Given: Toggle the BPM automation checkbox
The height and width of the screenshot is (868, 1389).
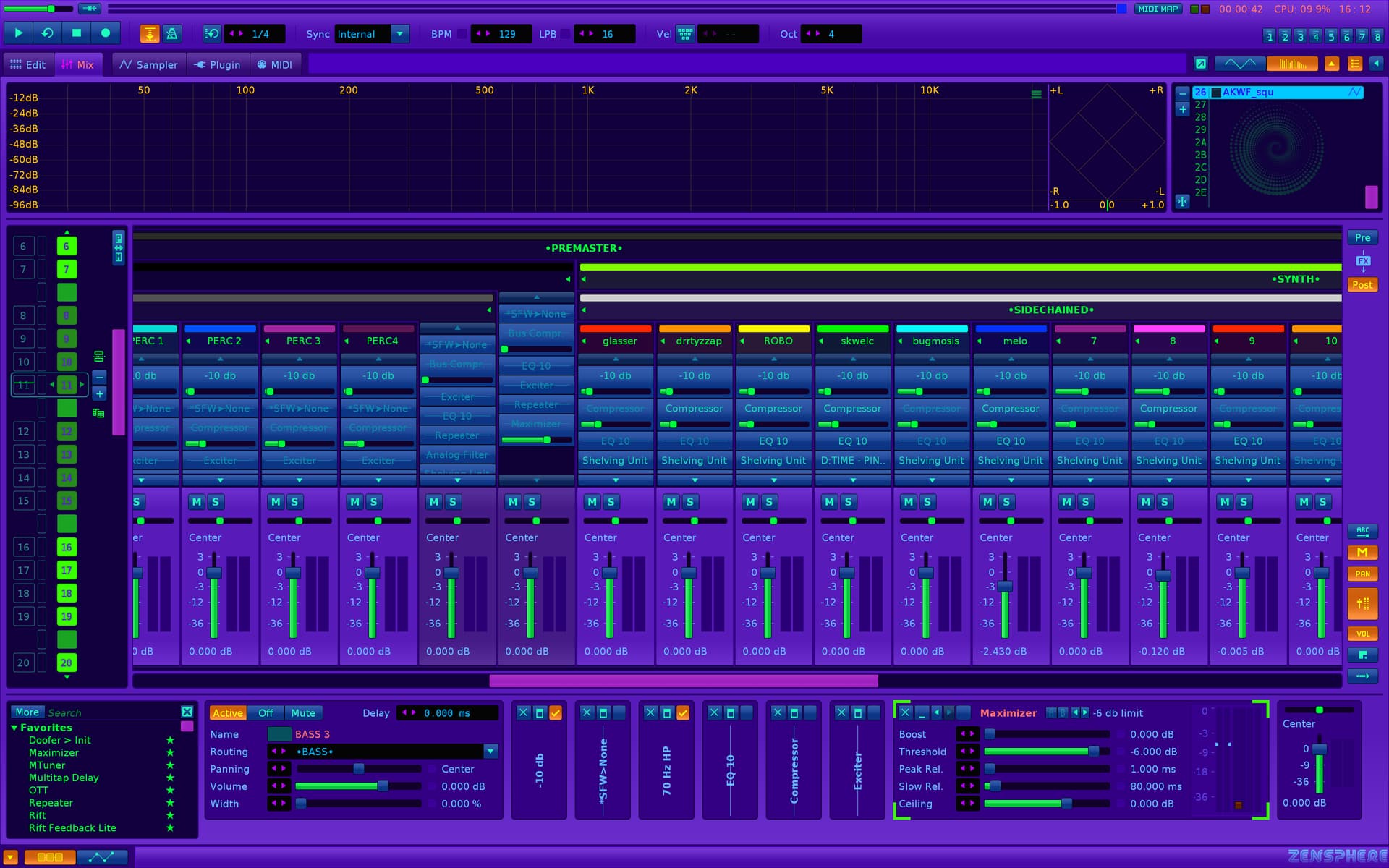Looking at the screenshot, I should pyautogui.click(x=462, y=34).
